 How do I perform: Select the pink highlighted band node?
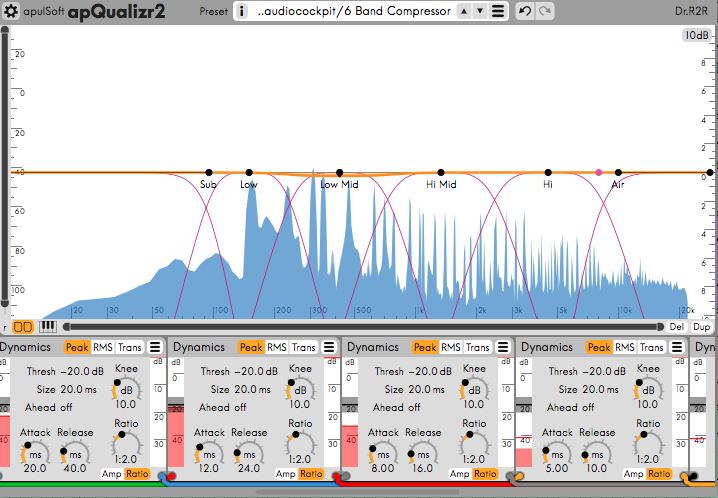599,173
